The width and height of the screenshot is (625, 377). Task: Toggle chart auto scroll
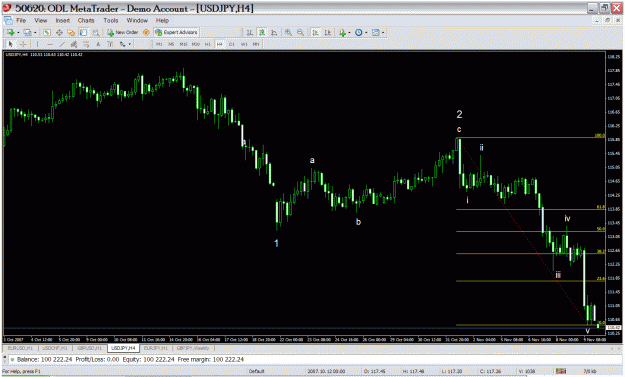[x=315, y=33]
